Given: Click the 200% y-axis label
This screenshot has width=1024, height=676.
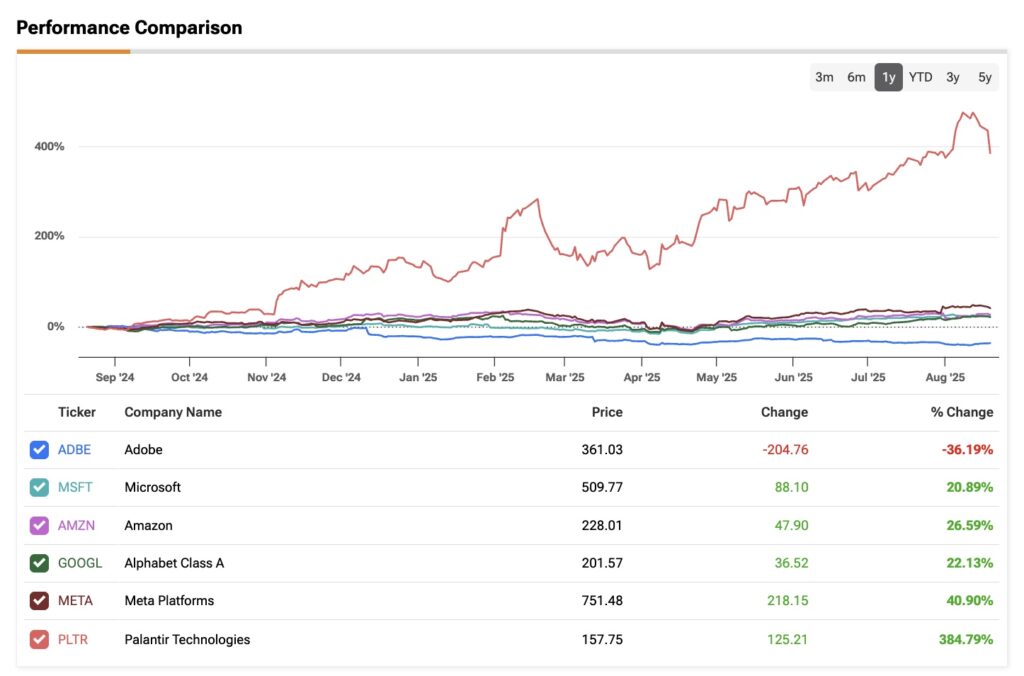Looking at the screenshot, I should click(x=50, y=236).
